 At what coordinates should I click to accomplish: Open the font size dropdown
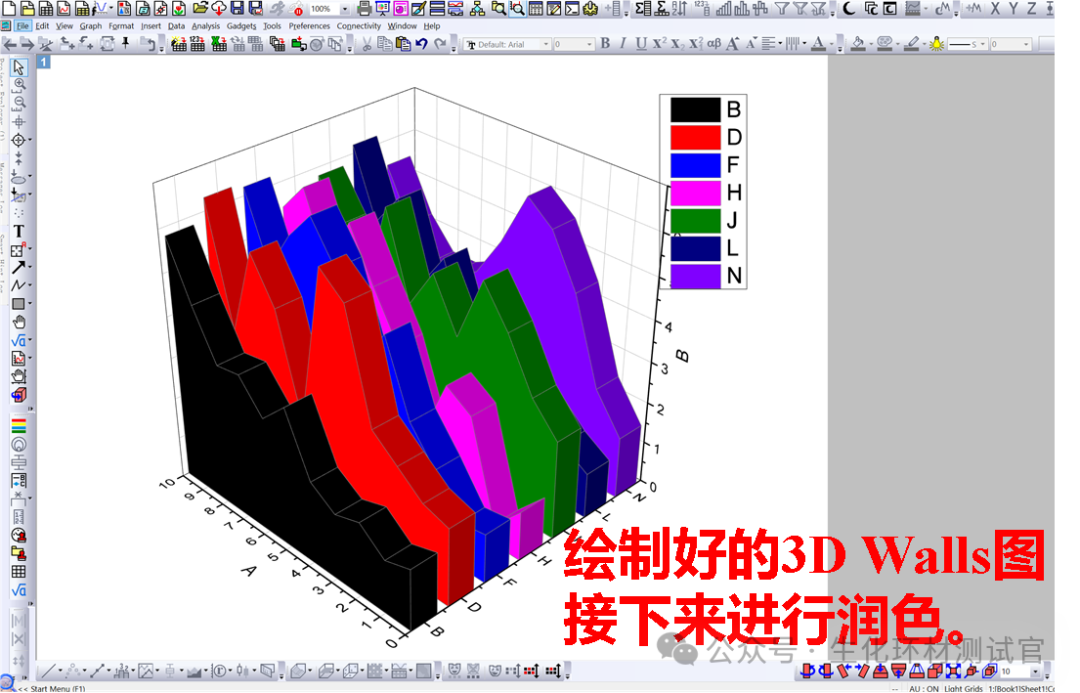point(590,44)
